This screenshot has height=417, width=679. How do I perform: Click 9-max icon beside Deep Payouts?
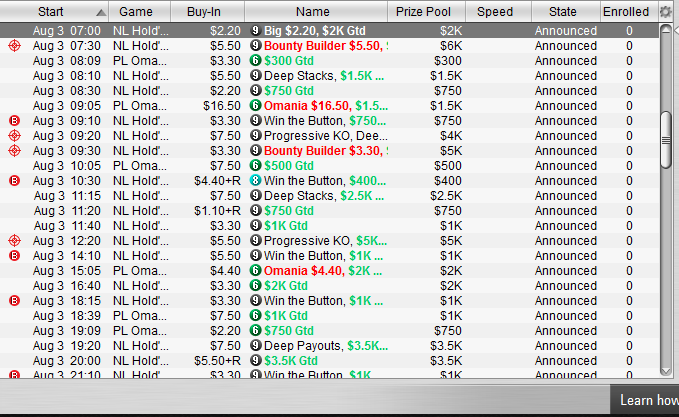pos(255,345)
